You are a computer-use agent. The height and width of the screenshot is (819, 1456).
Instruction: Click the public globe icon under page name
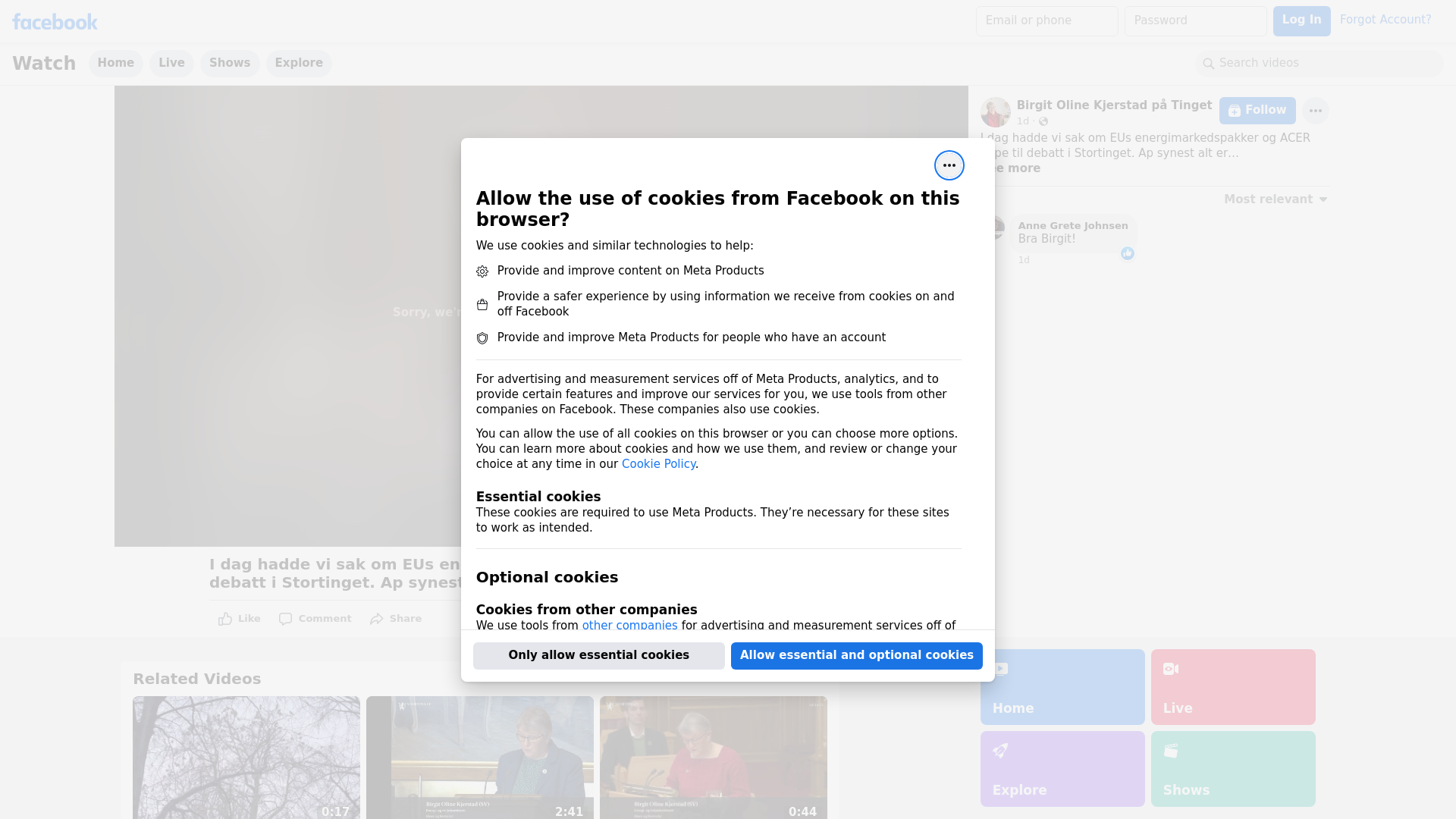pos(1043,121)
